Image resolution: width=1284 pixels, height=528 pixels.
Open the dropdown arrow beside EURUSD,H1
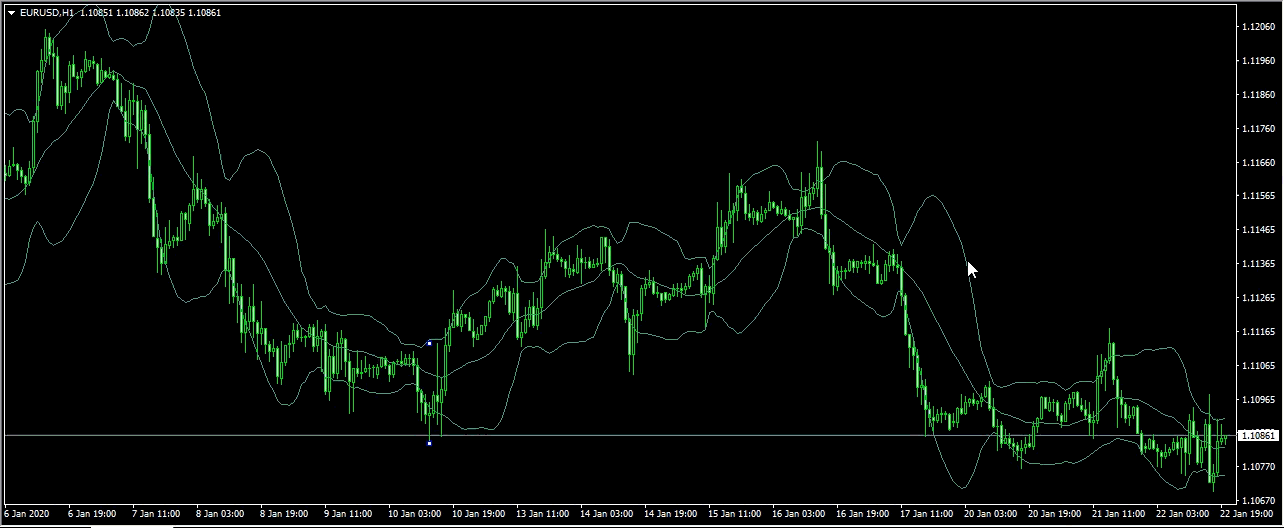(11, 13)
